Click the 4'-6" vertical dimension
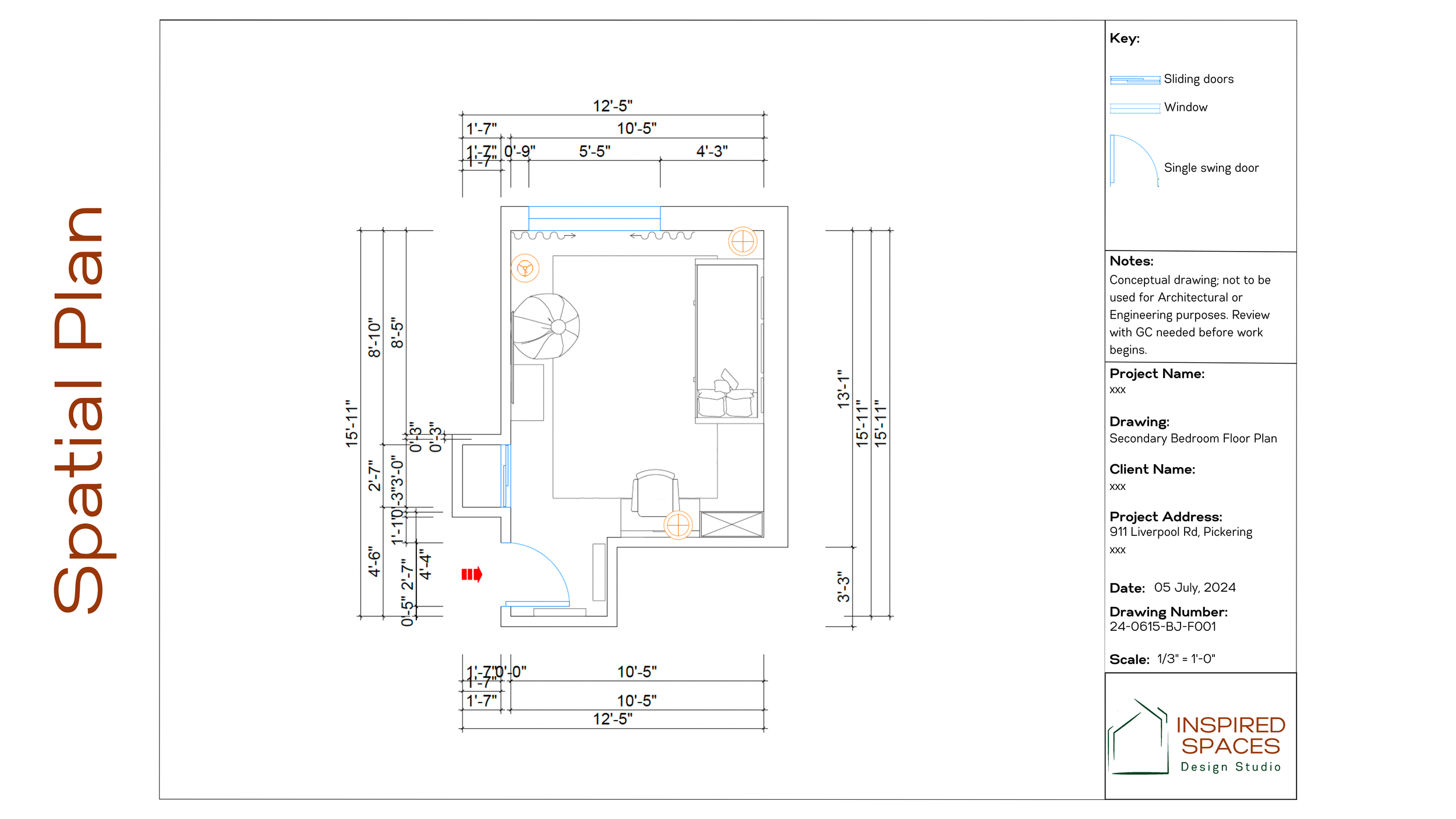 (x=374, y=562)
